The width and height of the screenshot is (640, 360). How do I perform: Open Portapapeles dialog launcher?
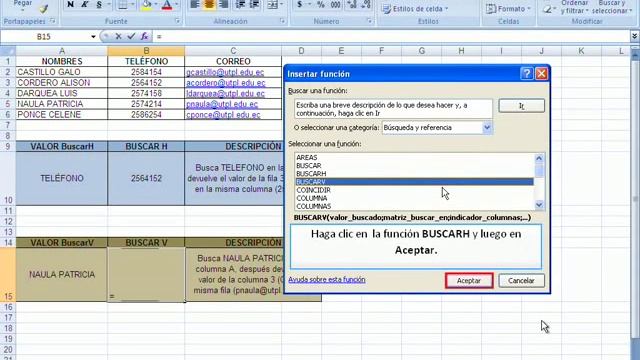click(x=52, y=21)
